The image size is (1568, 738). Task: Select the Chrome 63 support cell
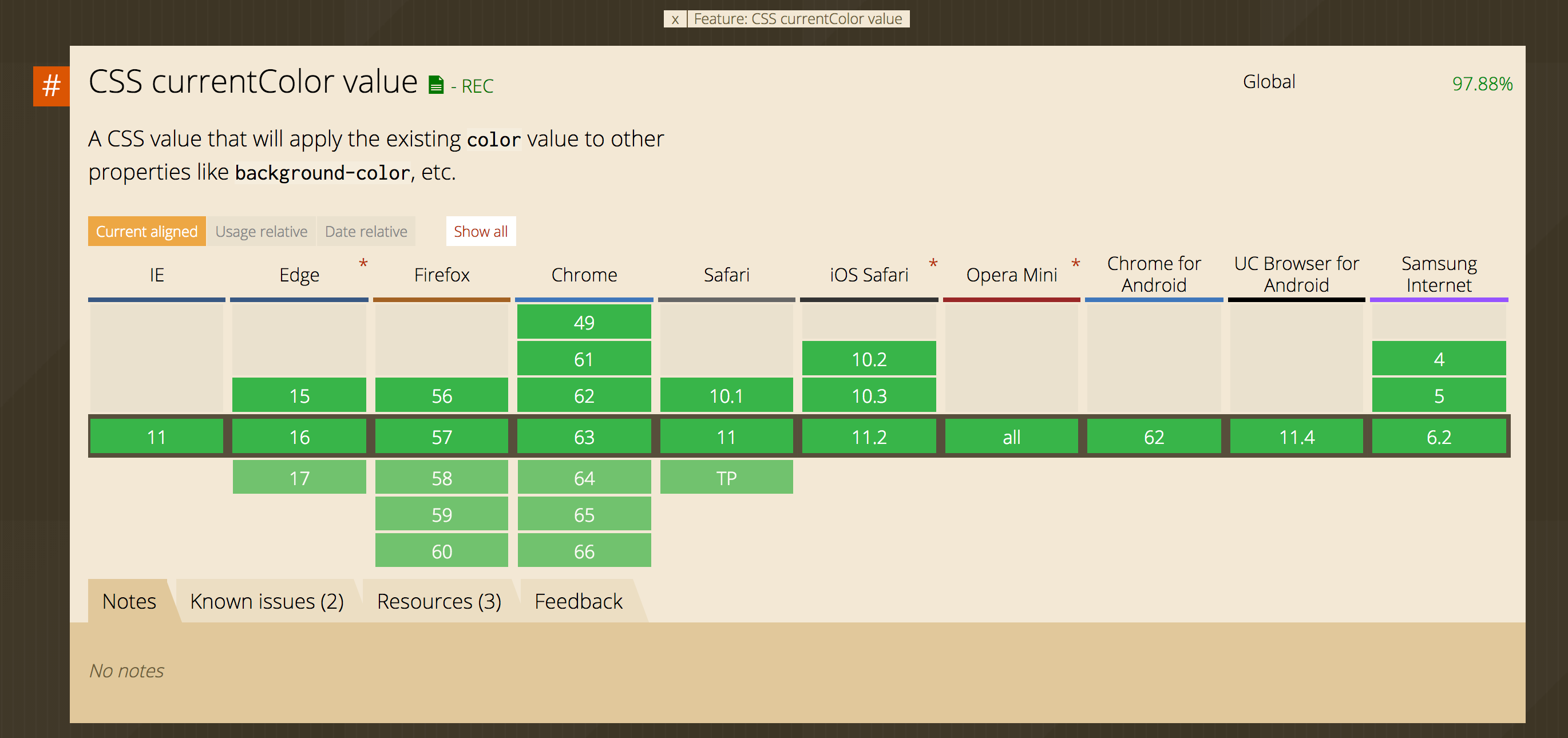pyautogui.click(x=584, y=437)
